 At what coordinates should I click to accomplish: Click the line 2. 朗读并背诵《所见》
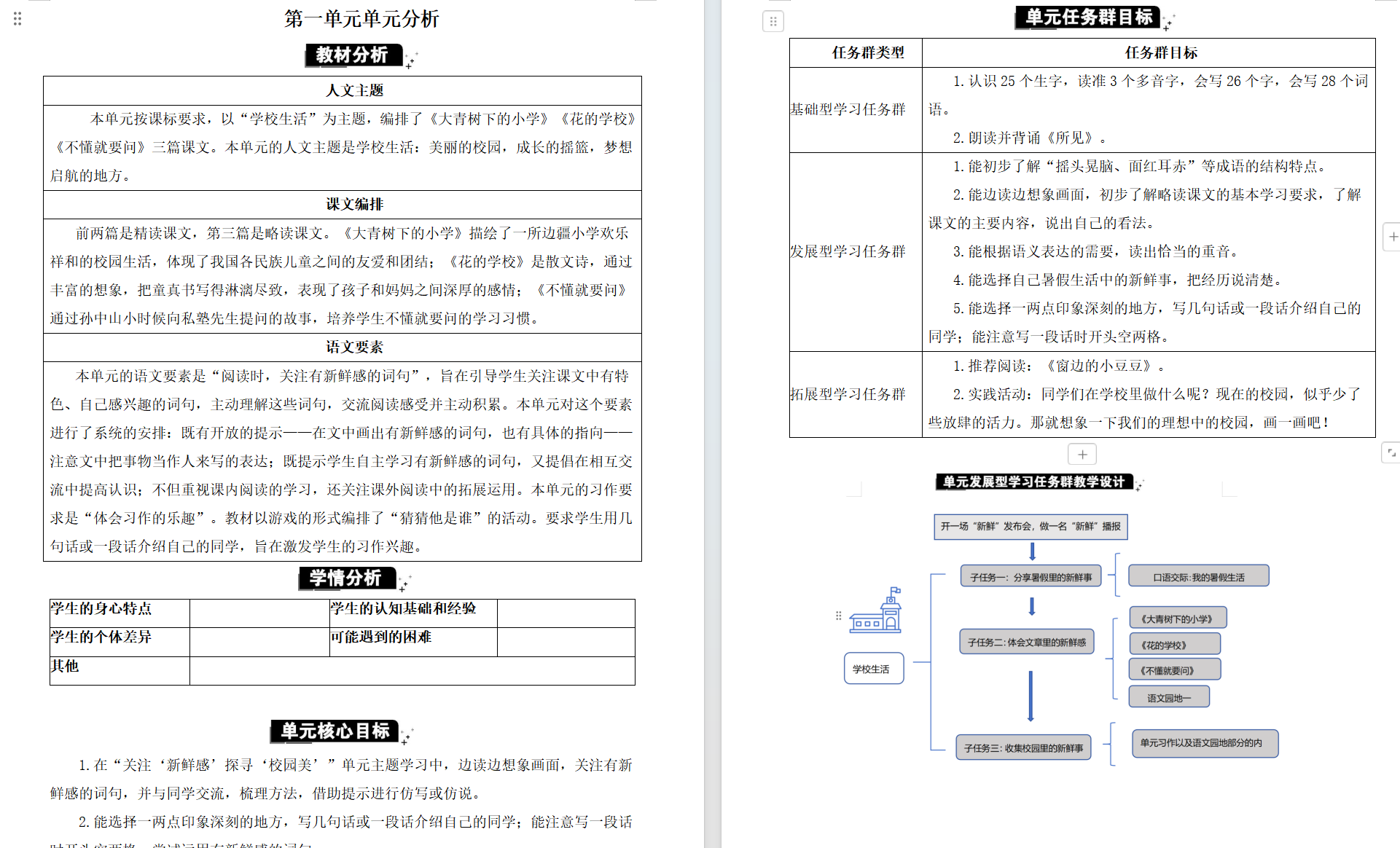click(1031, 138)
